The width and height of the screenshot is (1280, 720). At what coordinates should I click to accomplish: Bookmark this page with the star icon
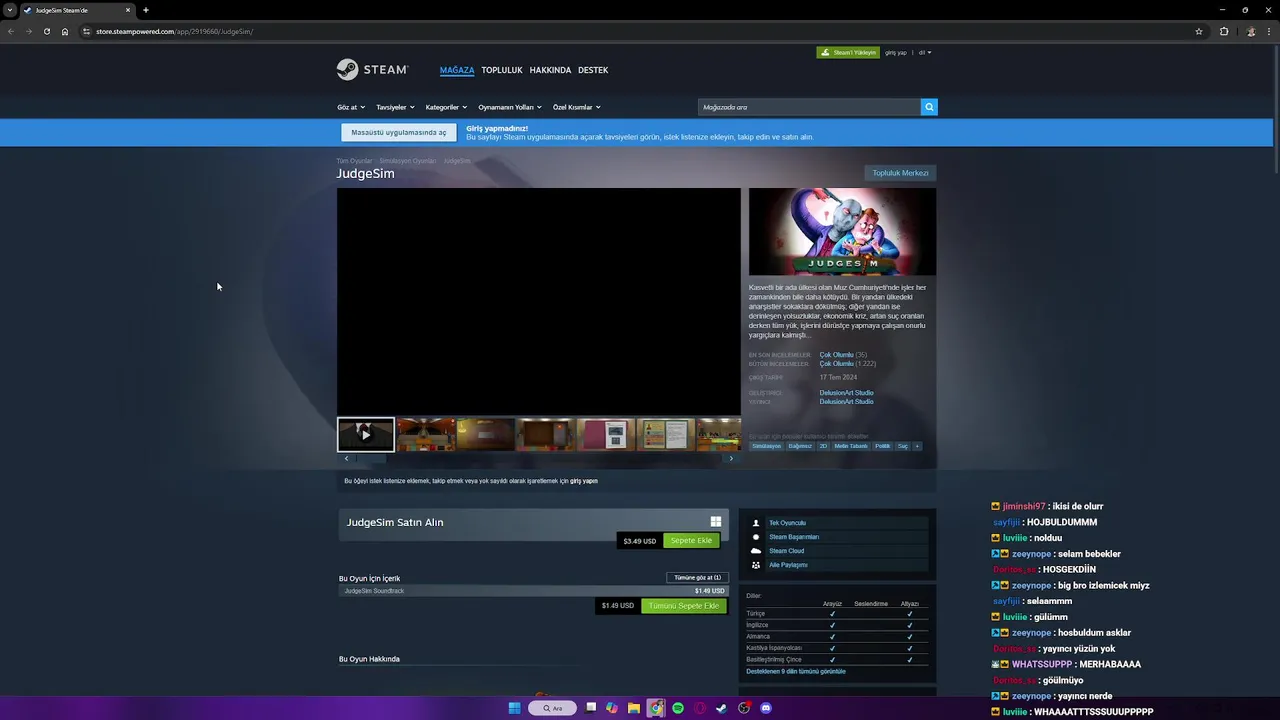(x=1199, y=31)
